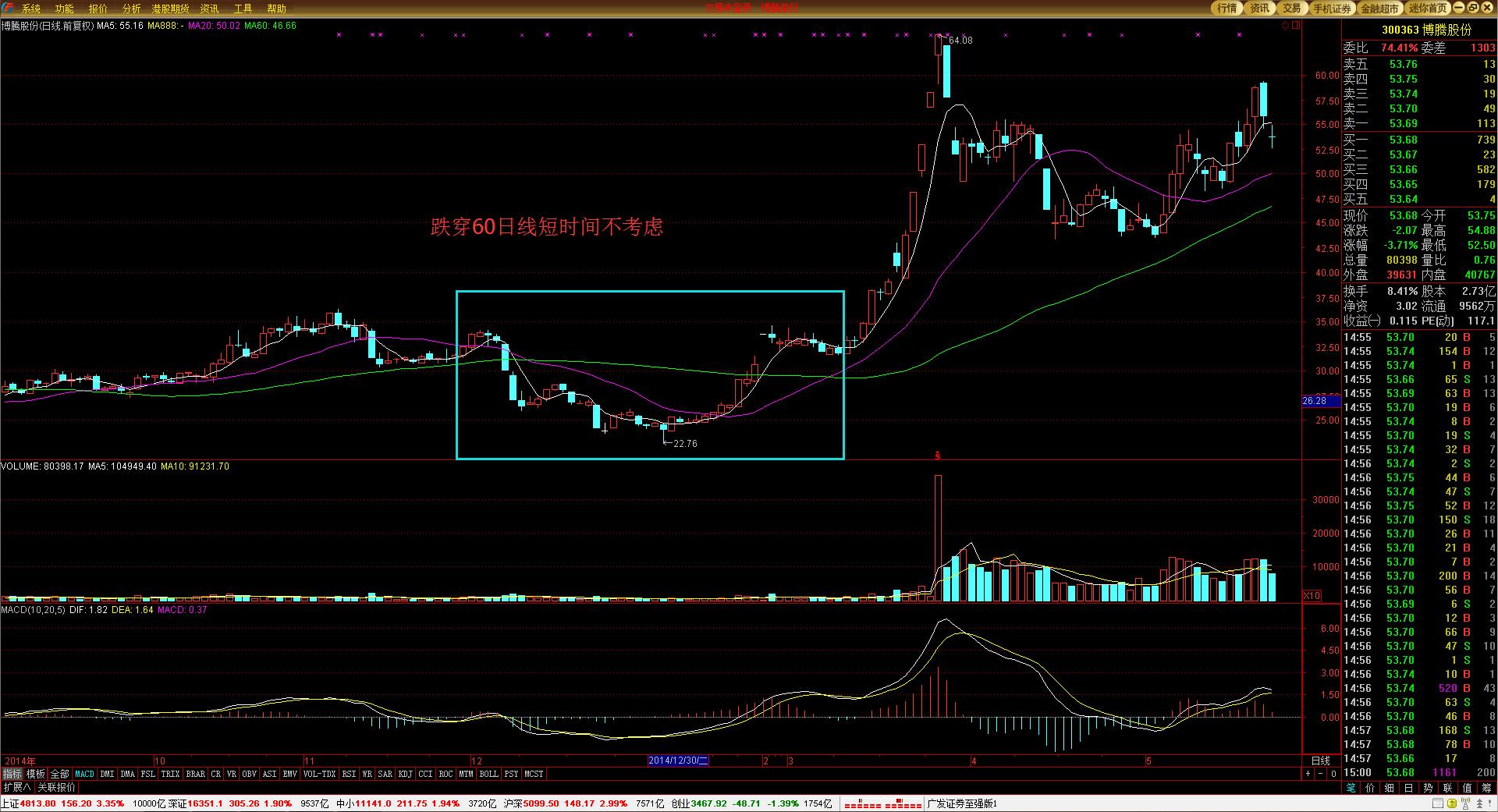Open the 系统 menu
The height and width of the screenshot is (812, 1498).
coord(31,9)
